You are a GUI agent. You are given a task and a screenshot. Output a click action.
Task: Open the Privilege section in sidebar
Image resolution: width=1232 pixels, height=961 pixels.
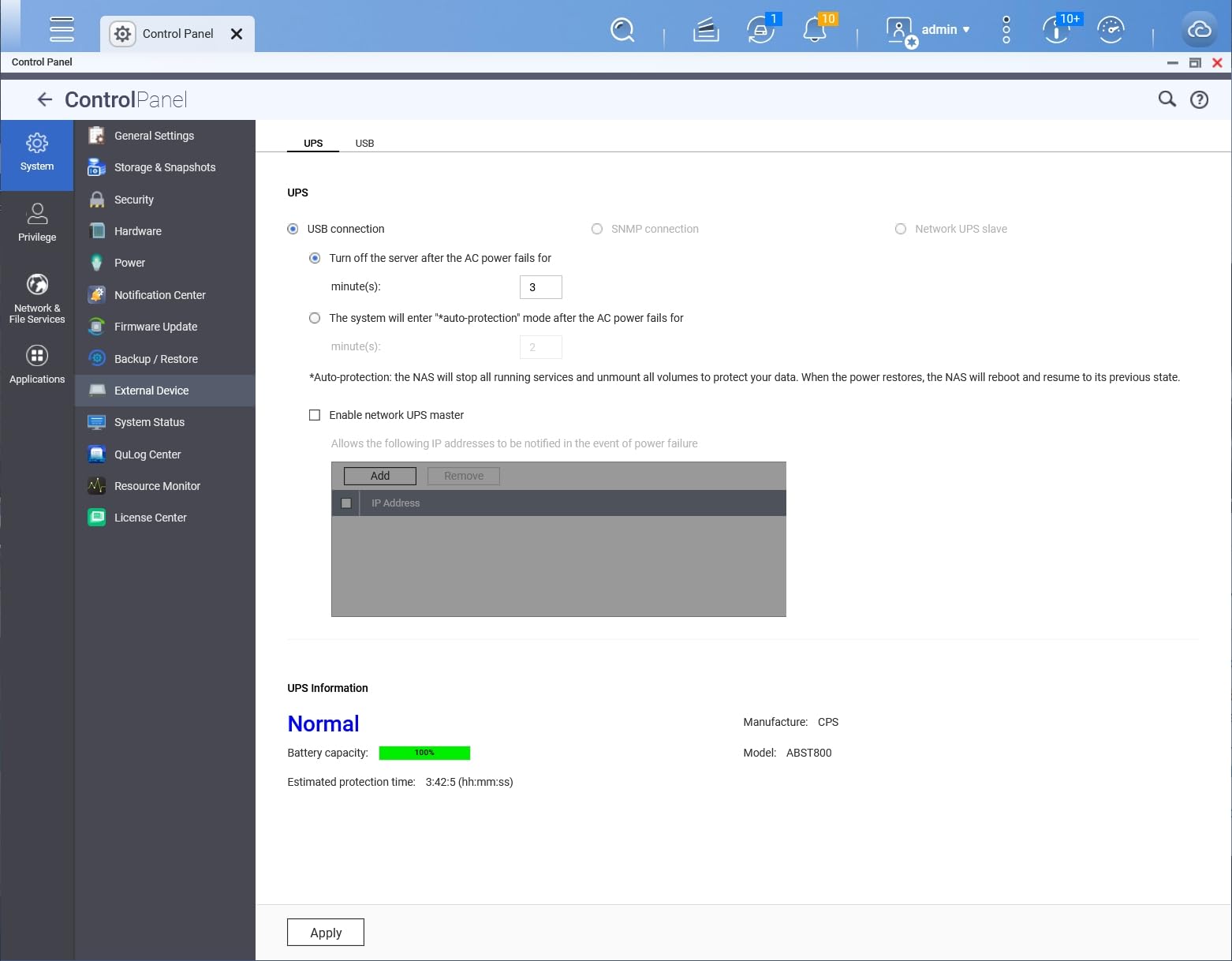(x=37, y=222)
